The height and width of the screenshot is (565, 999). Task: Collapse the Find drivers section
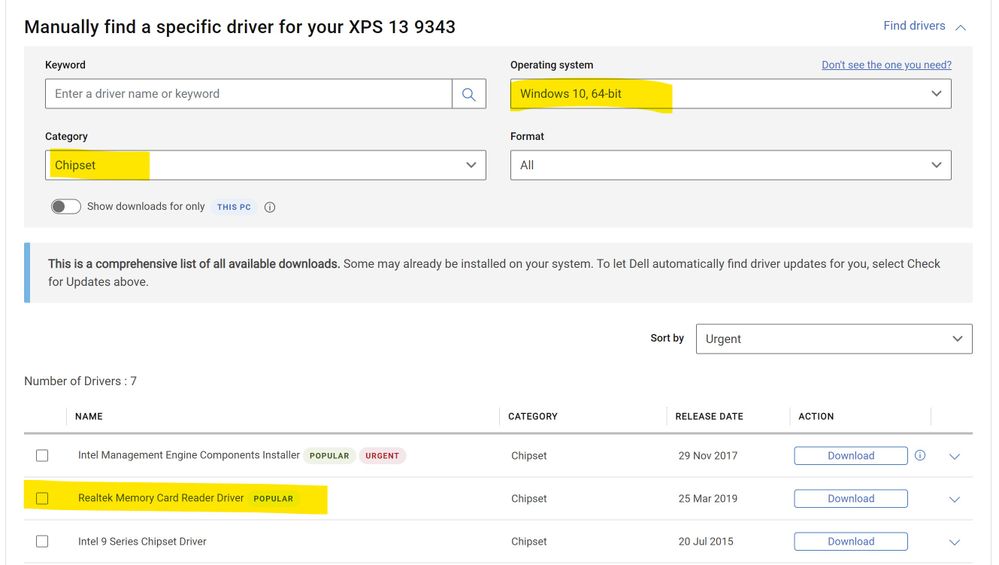pyautogui.click(x=924, y=26)
